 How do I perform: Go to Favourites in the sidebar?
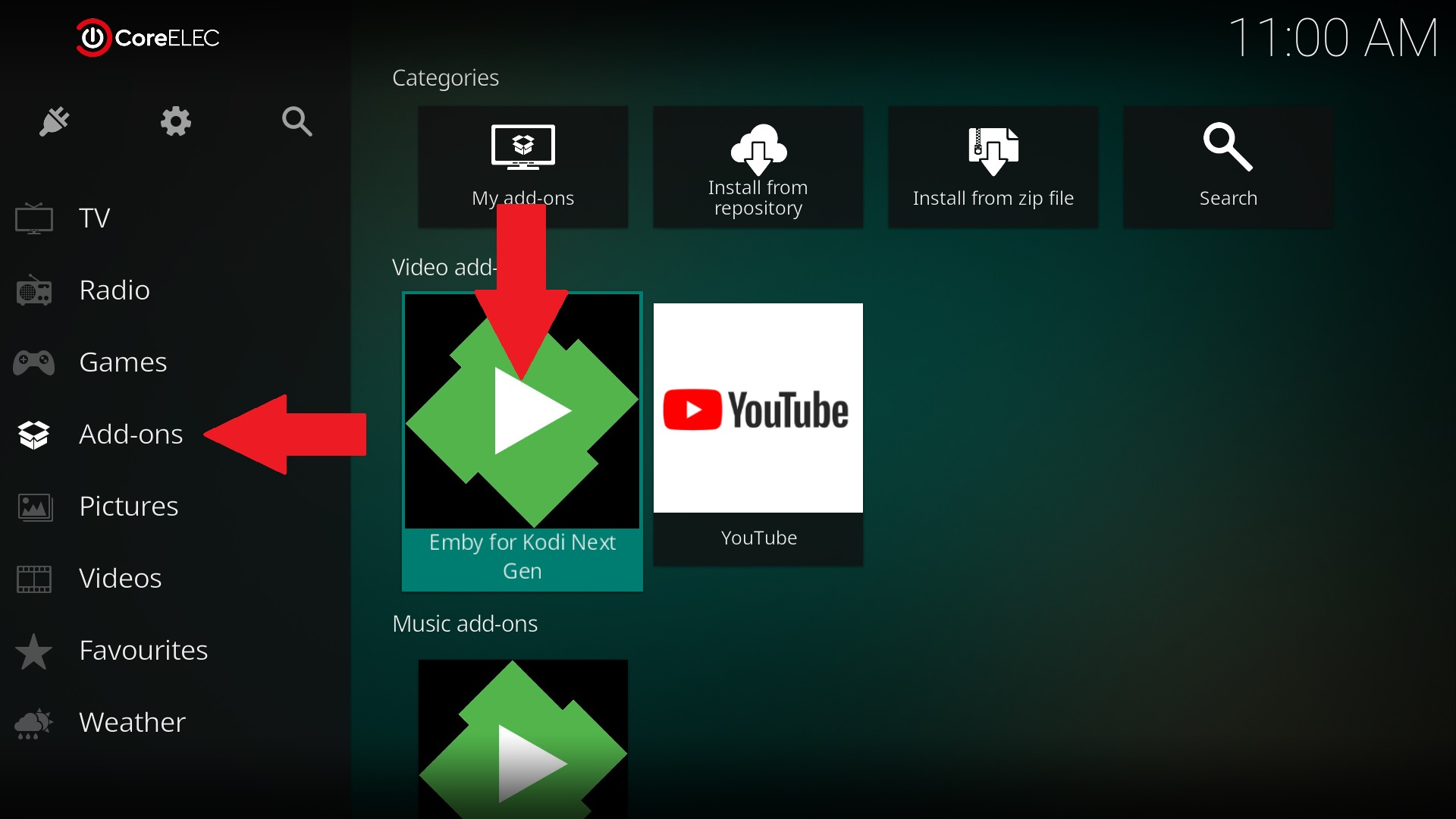143,650
